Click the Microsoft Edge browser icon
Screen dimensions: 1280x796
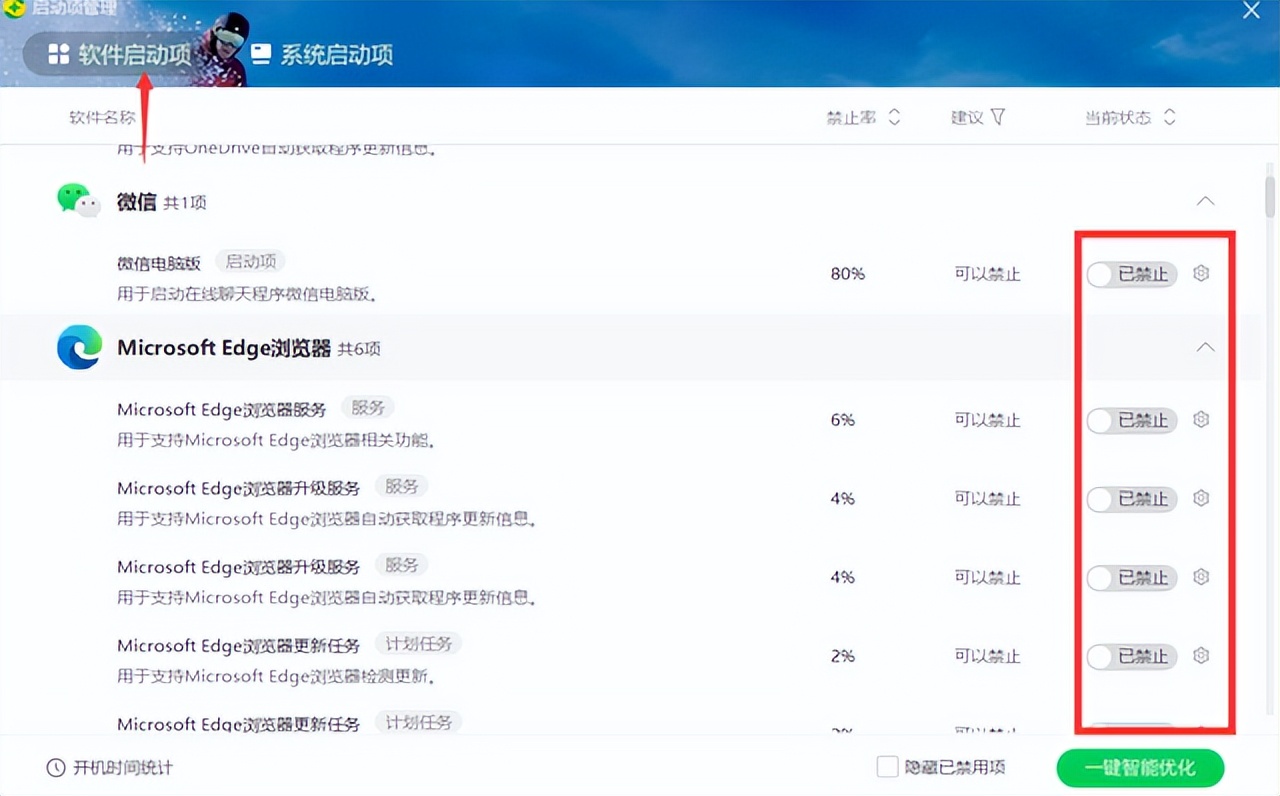click(x=75, y=347)
